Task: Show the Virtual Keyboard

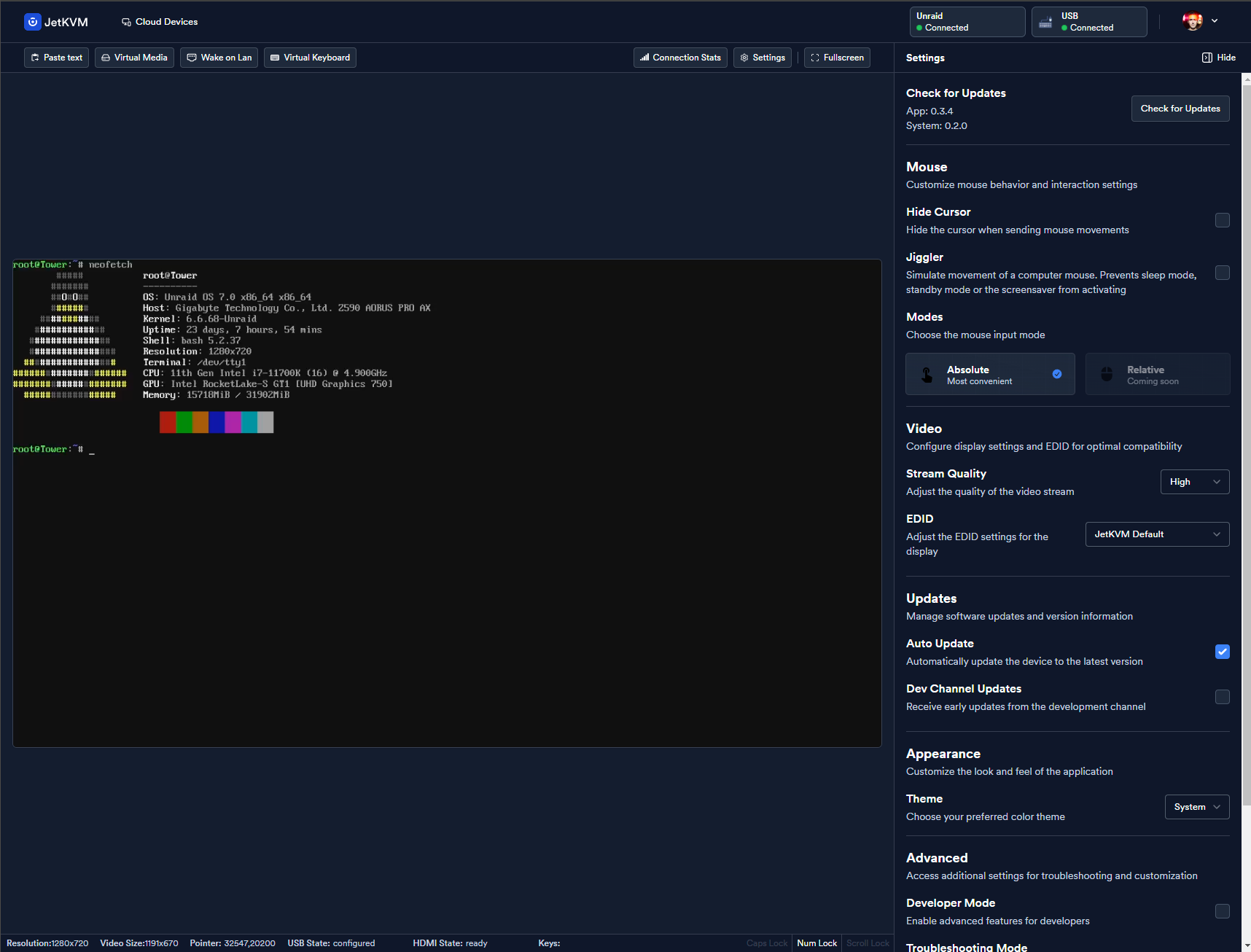Action: tap(310, 58)
